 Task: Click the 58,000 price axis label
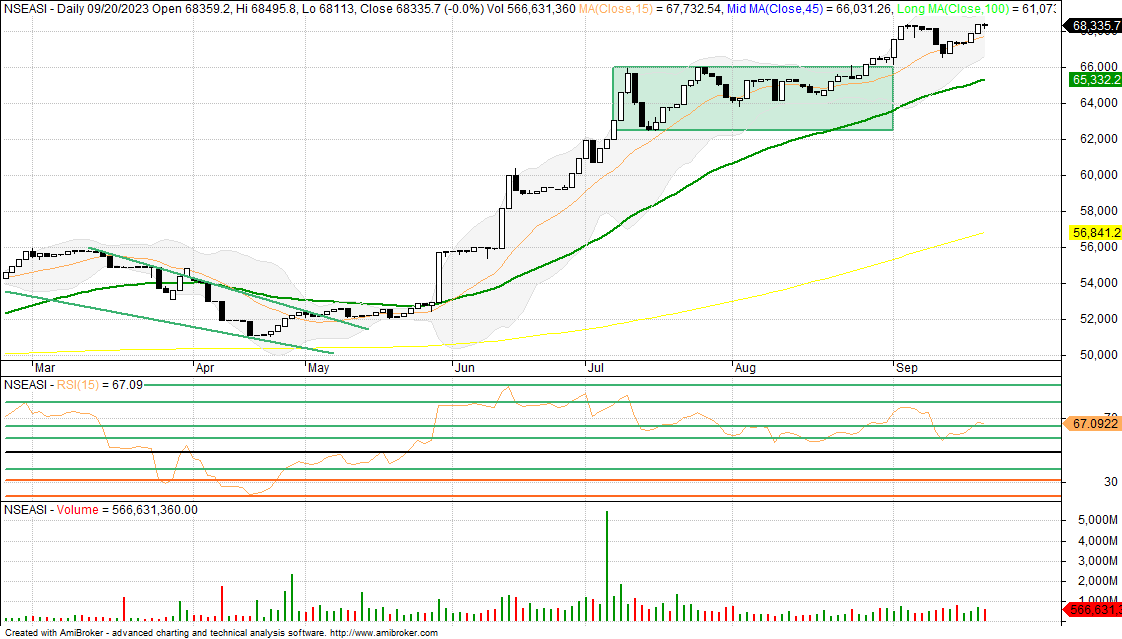pos(1097,211)
